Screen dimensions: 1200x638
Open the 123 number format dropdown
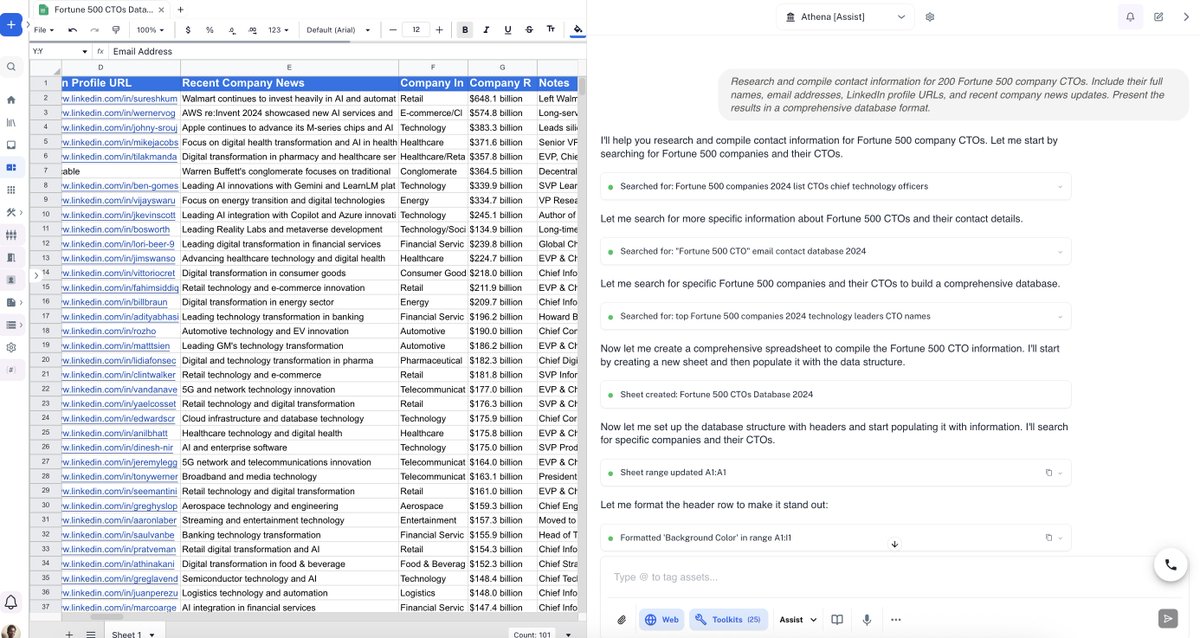[278, 30]
